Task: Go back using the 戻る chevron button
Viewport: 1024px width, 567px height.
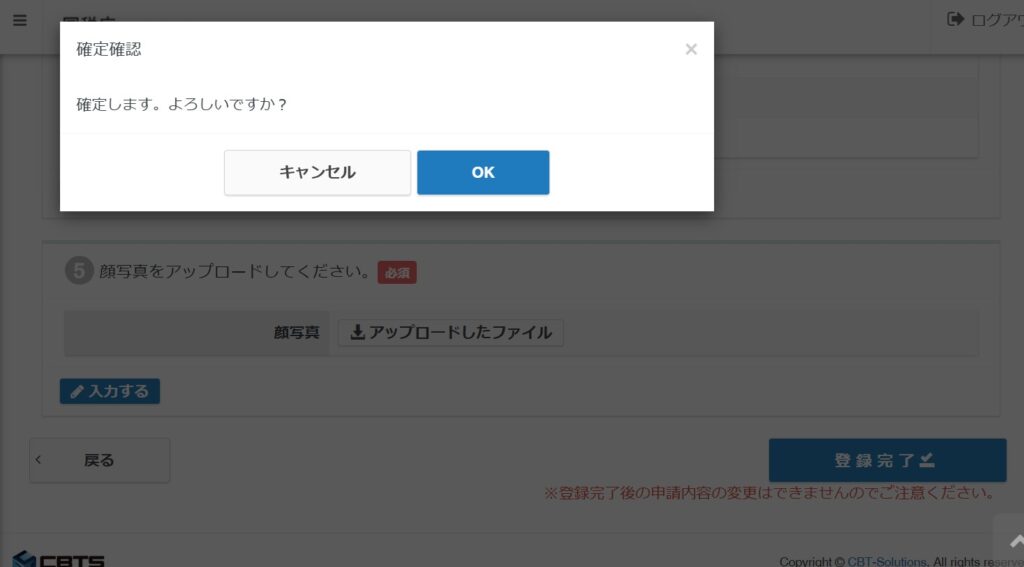Action: pyautogui.click(x=99, y=460)
